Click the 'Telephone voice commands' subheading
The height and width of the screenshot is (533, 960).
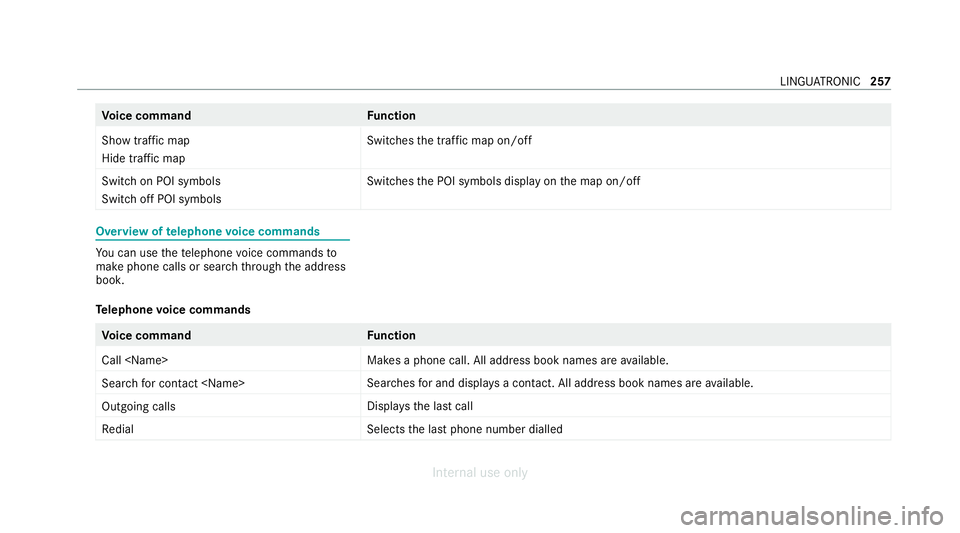(x=173, y=310)
